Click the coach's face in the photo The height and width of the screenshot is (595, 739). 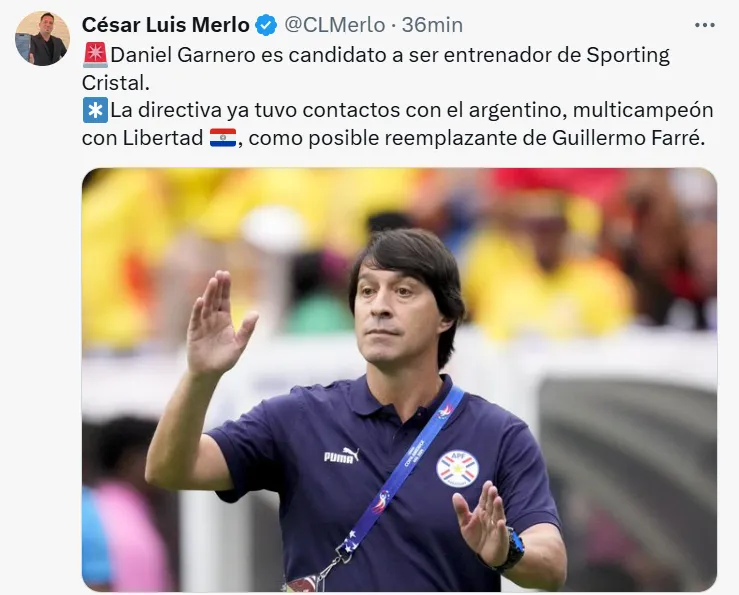(x=403, y=311)
